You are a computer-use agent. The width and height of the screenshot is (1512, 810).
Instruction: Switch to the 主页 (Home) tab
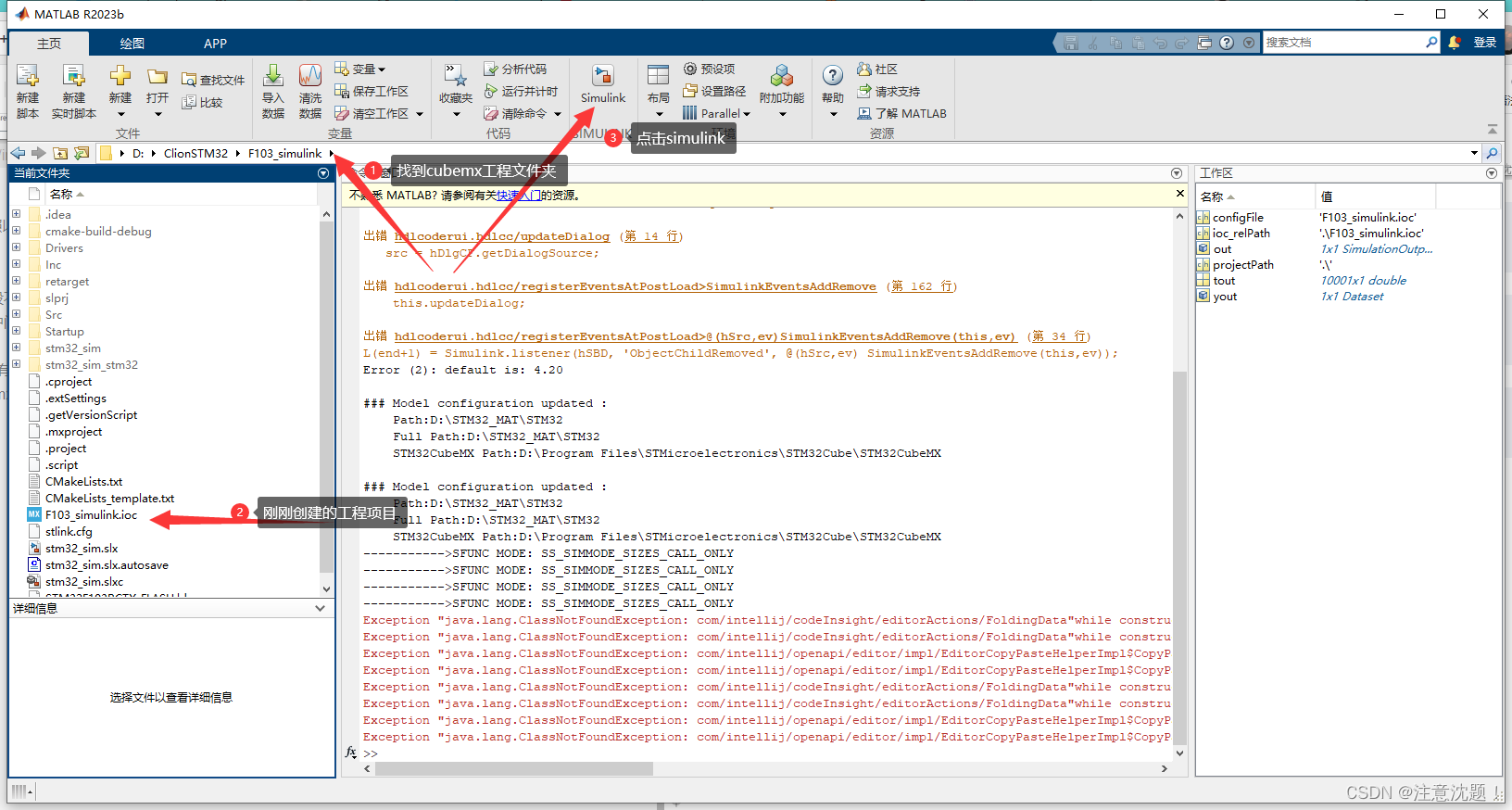pos(49,44)
